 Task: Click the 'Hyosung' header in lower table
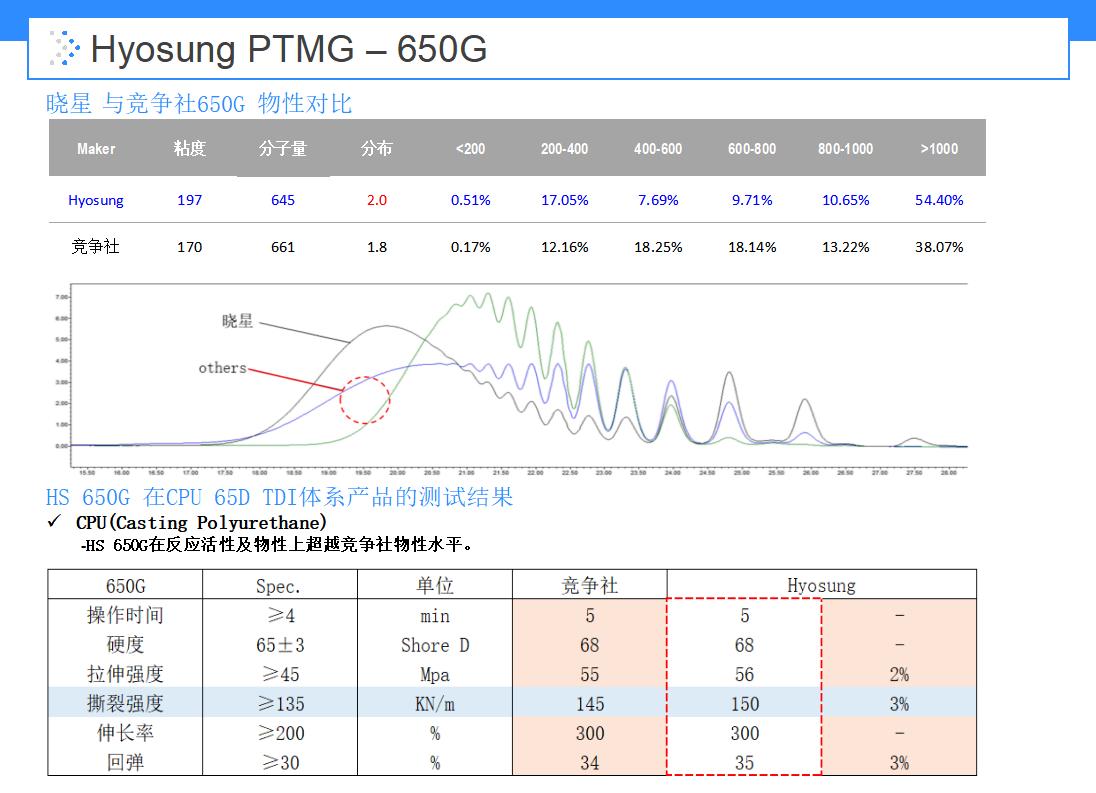click(821, 585)
